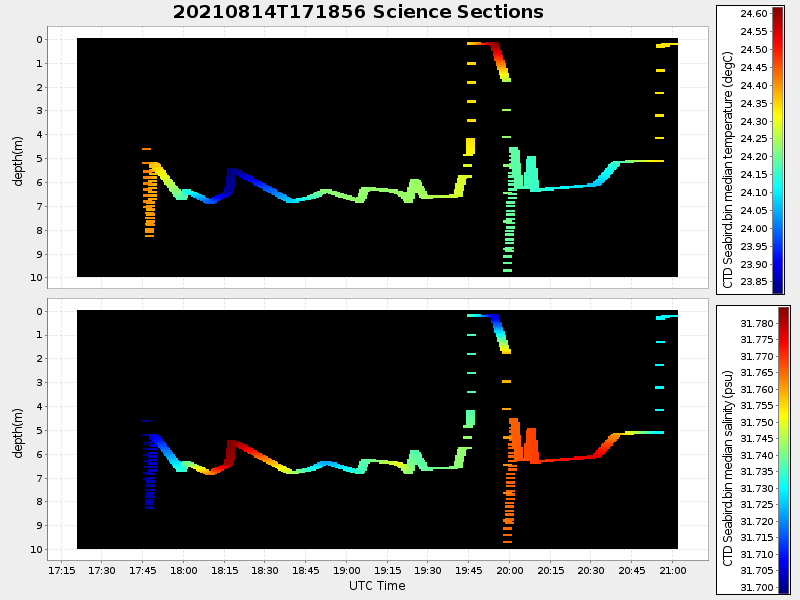Viewport: 800px width, 600px height.
Task: Click the 18:00 time axis tick
Action: tap(184, 570)
